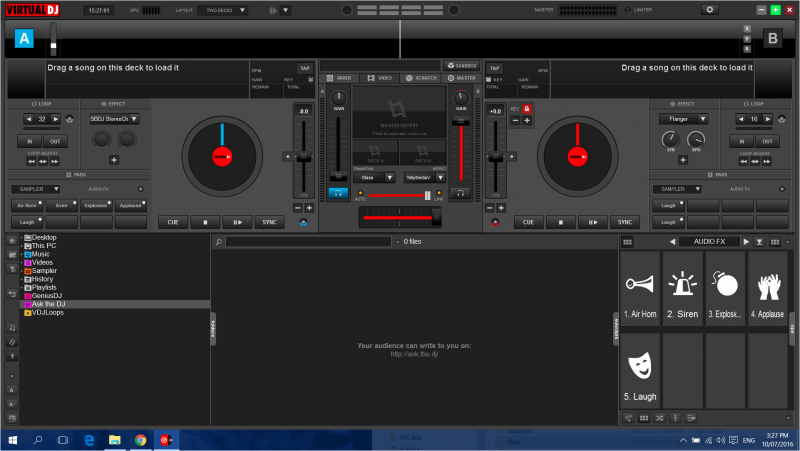Double the loop length on deck A
The width and height of the screenshot is (800, 451).
55,119
